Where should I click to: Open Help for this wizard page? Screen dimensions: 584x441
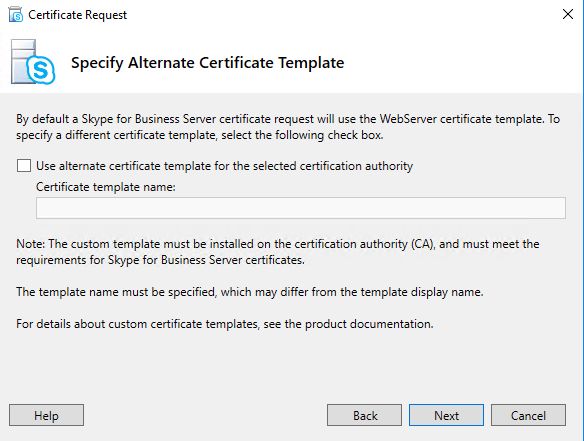tap(47, 415)
